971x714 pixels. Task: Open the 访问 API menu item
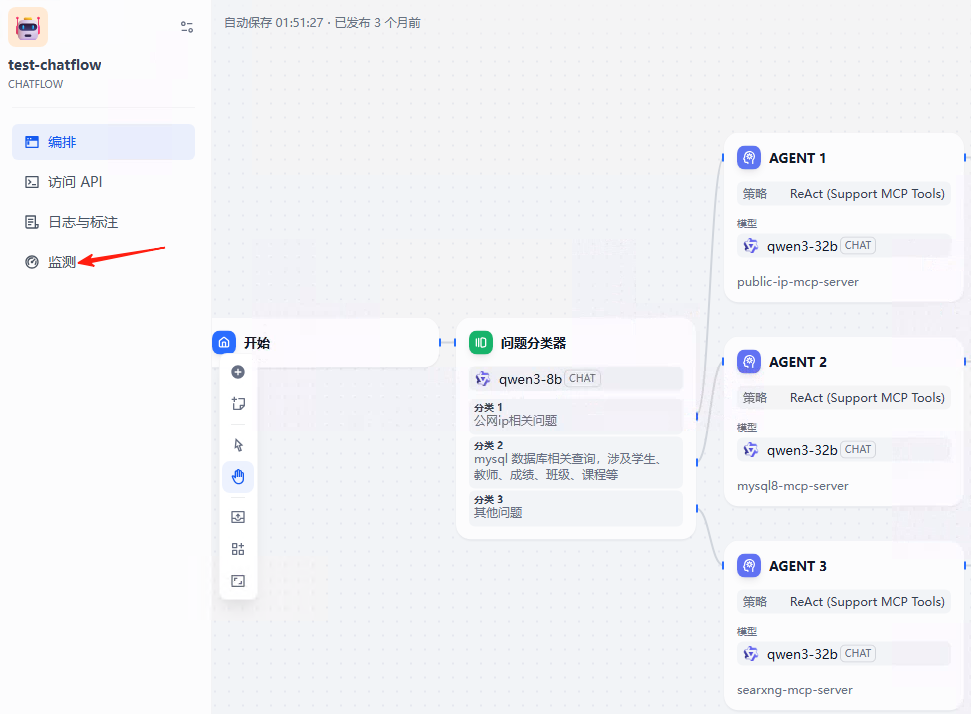(103, 182)
